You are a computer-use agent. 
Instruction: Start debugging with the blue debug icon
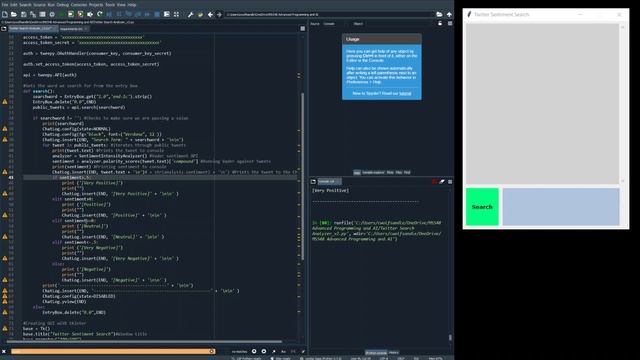[109, 14]
